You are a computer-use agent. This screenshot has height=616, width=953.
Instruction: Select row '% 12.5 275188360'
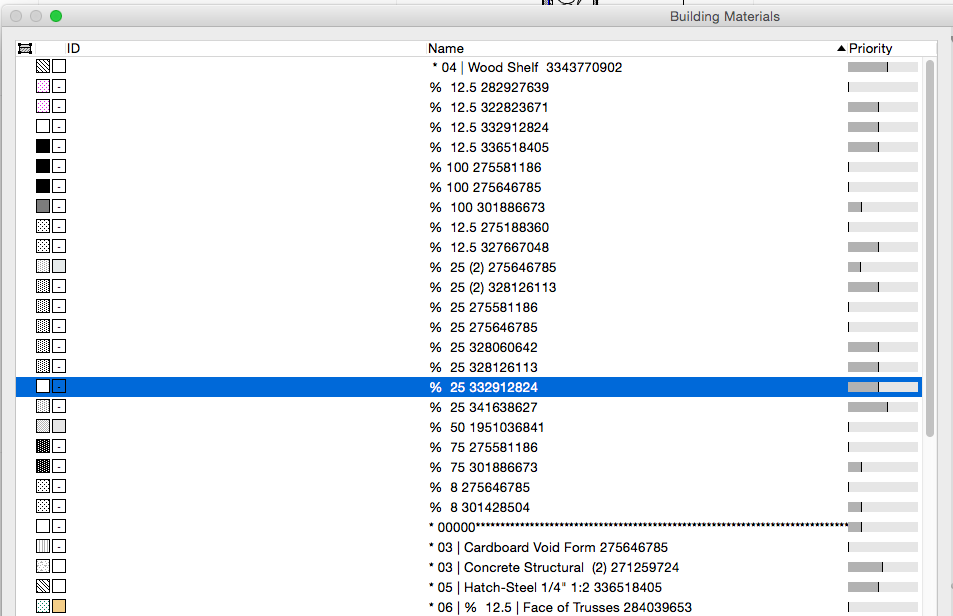(469, 227)
